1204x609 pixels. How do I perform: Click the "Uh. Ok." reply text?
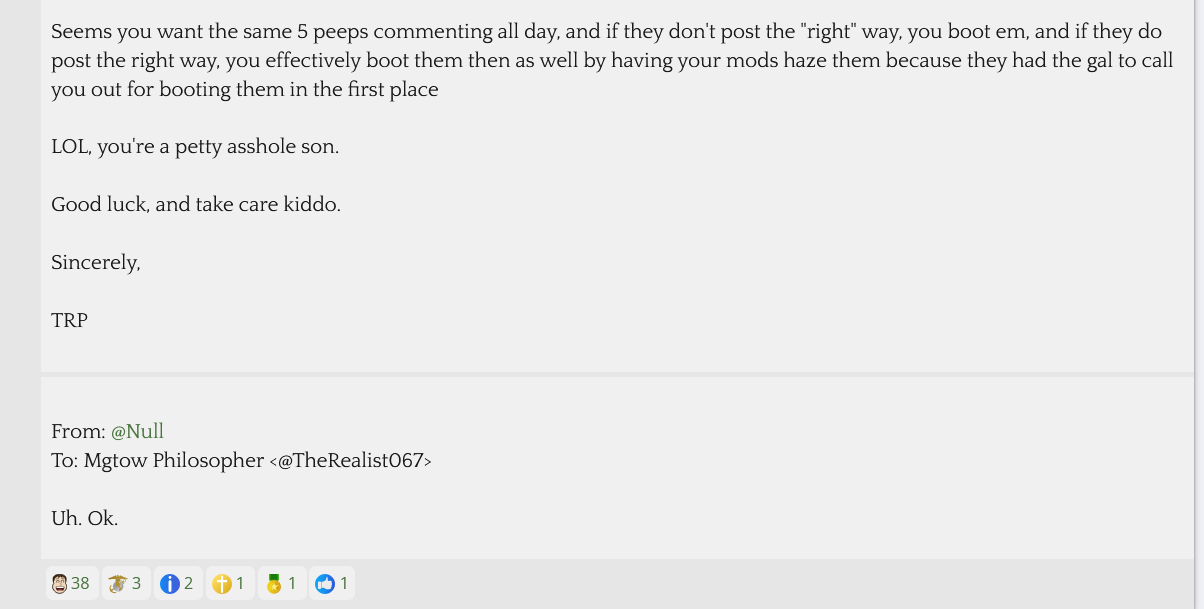pyautogui.click(x=85, y=519)
